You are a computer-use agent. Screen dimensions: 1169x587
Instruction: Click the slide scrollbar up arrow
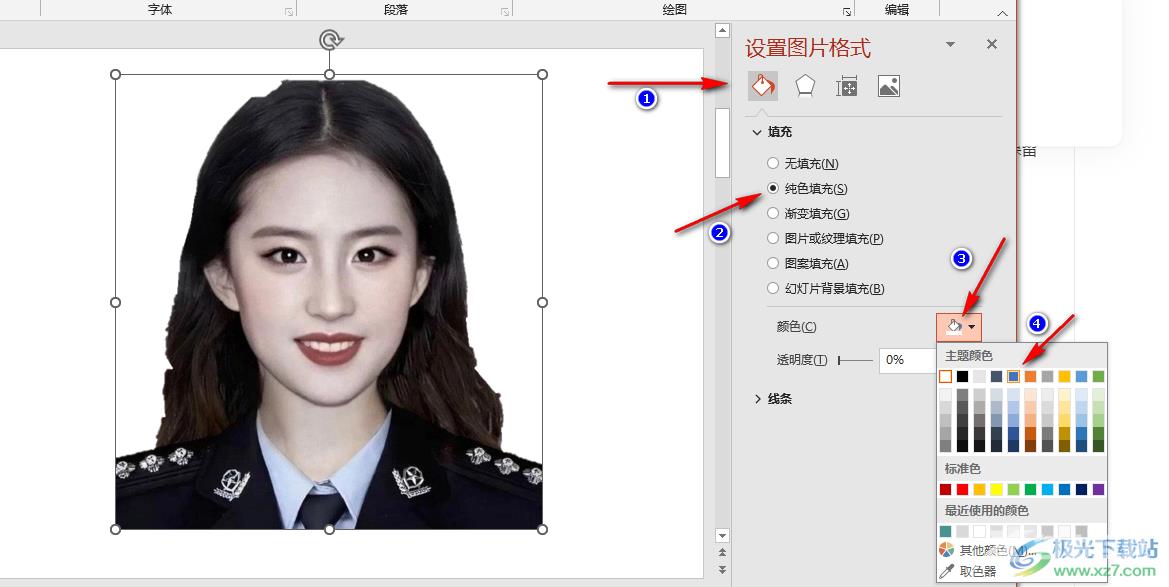pos(722,31)
